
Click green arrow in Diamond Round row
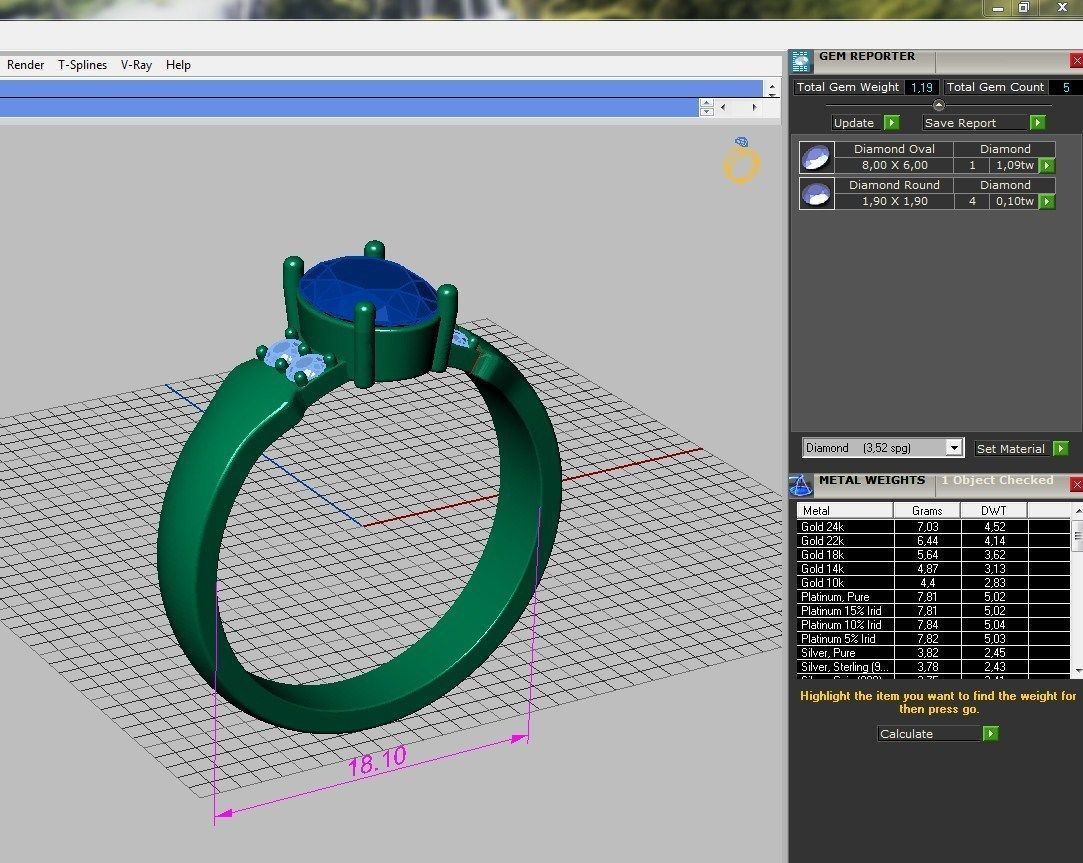point(1047,202)
